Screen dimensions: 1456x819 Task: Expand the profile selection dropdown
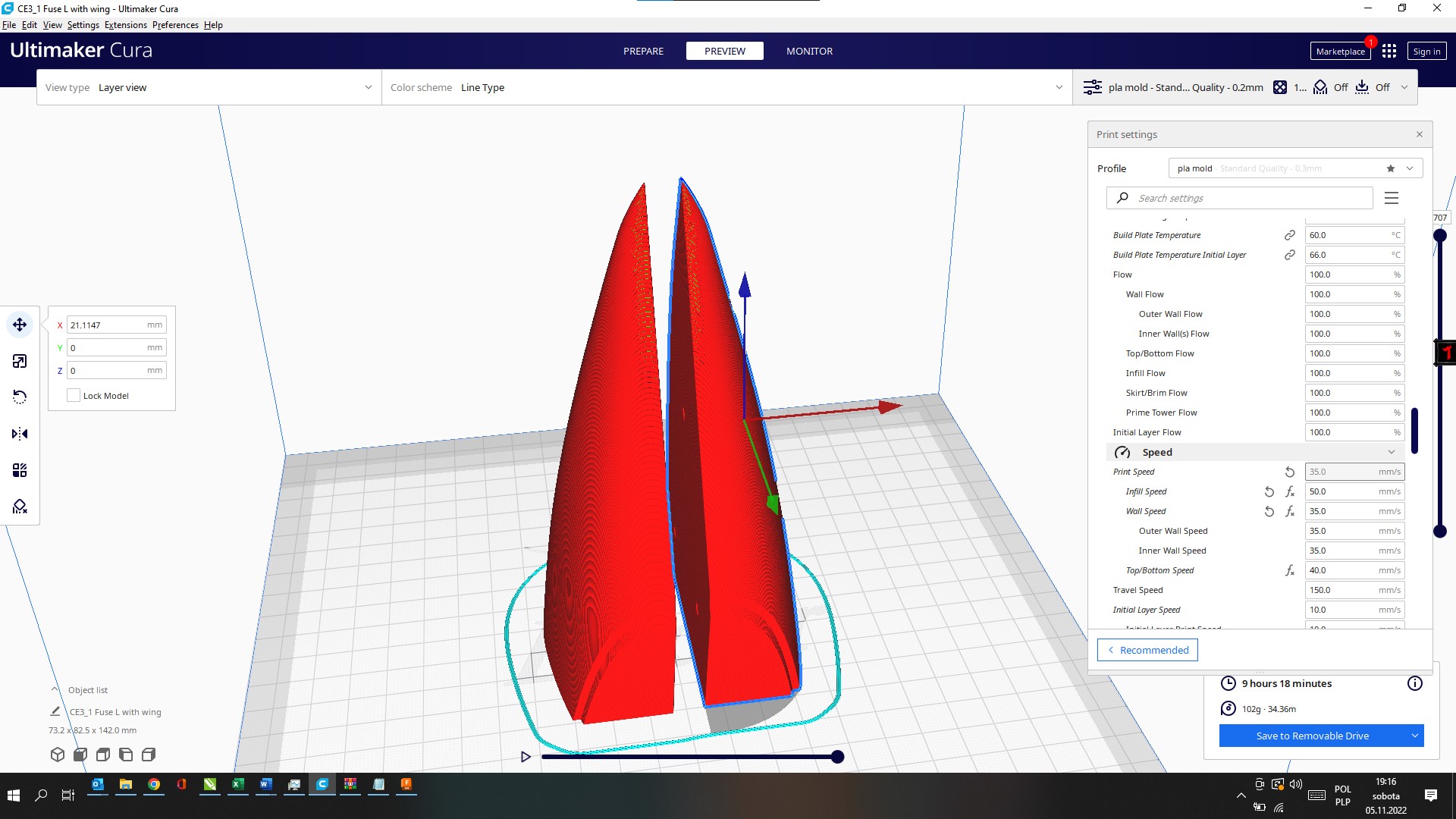pos(1410,168)
